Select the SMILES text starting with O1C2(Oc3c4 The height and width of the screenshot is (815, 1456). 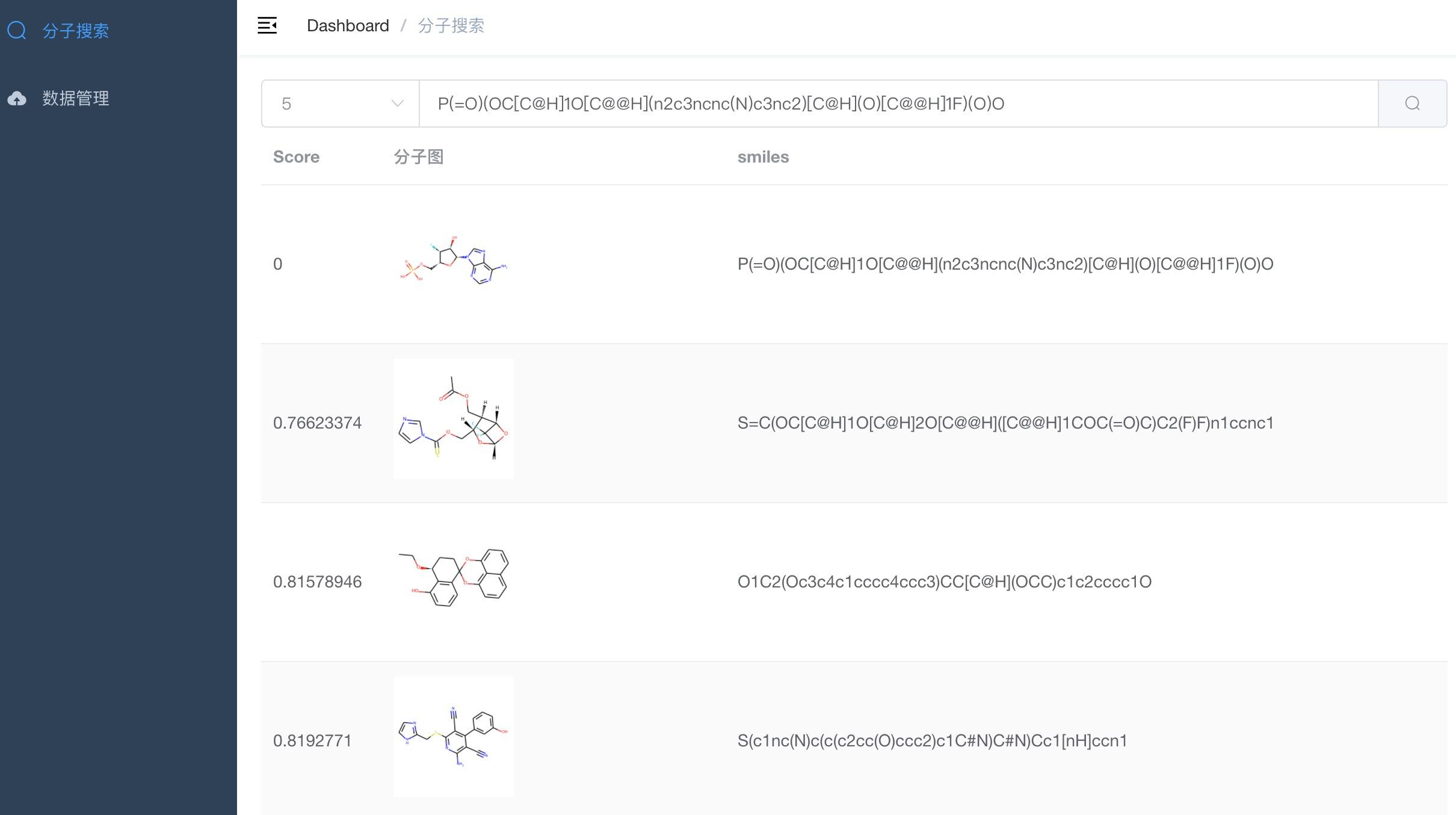tap(945, 581)
